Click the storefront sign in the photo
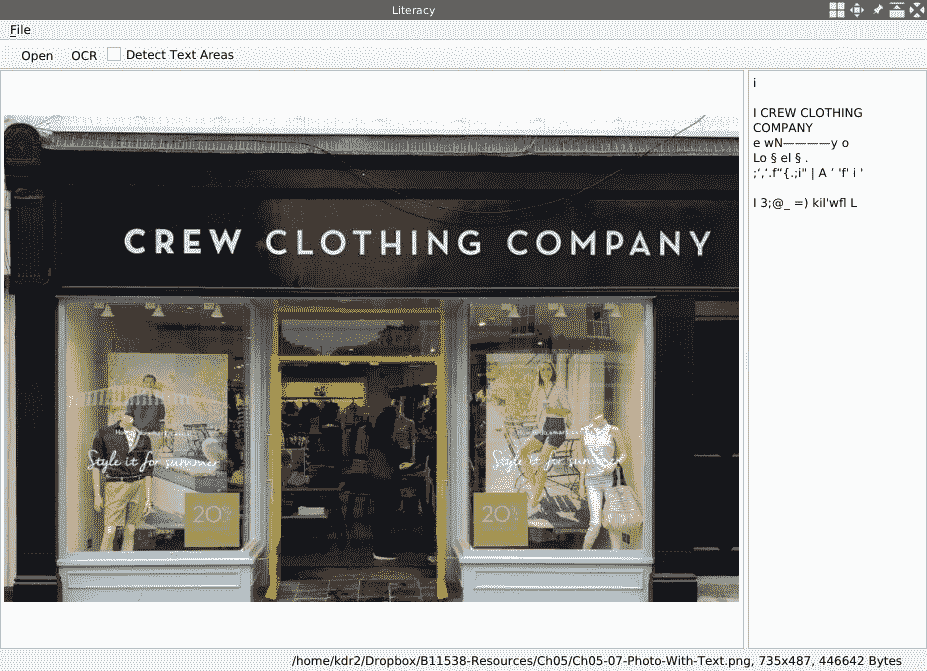This screenshot has height=671, width=927. (417, 243)
